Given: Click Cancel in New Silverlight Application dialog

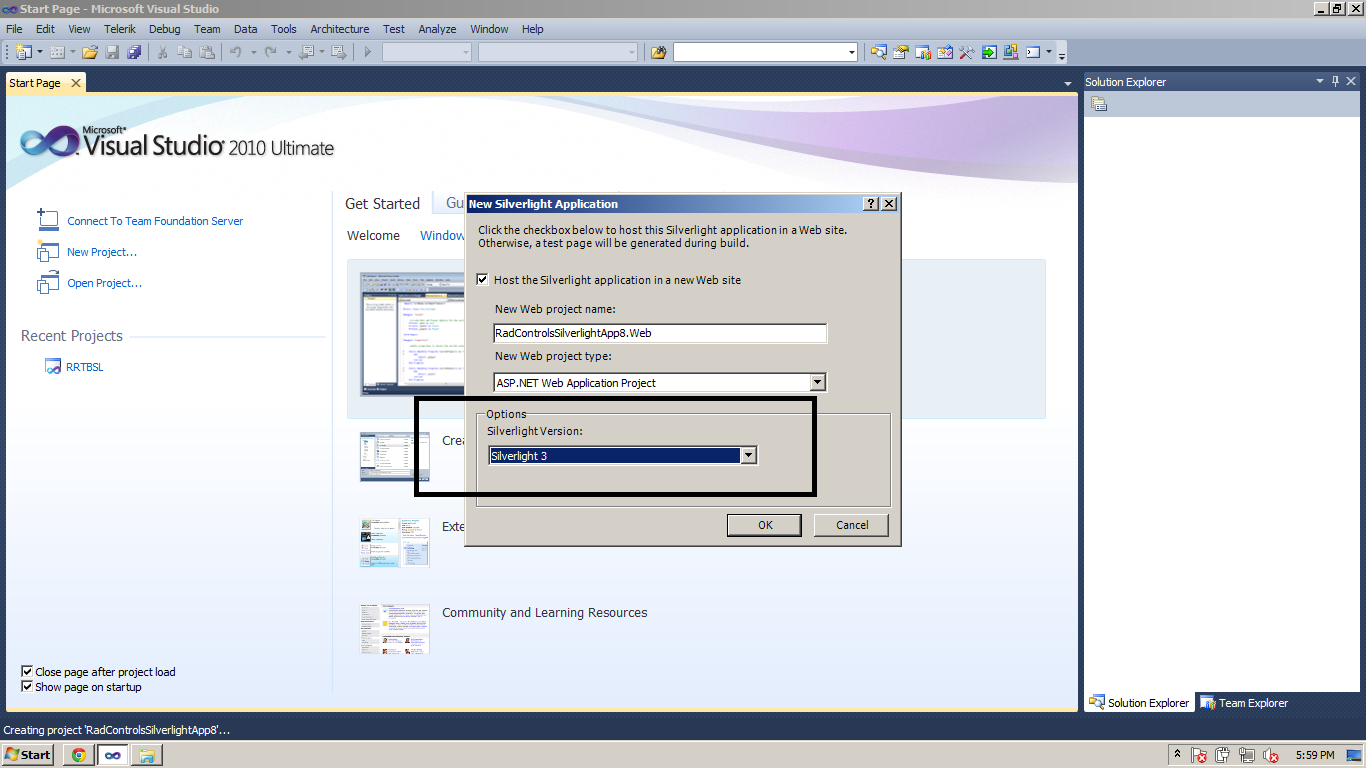Looking at the screenshot, I should [852, 525].
